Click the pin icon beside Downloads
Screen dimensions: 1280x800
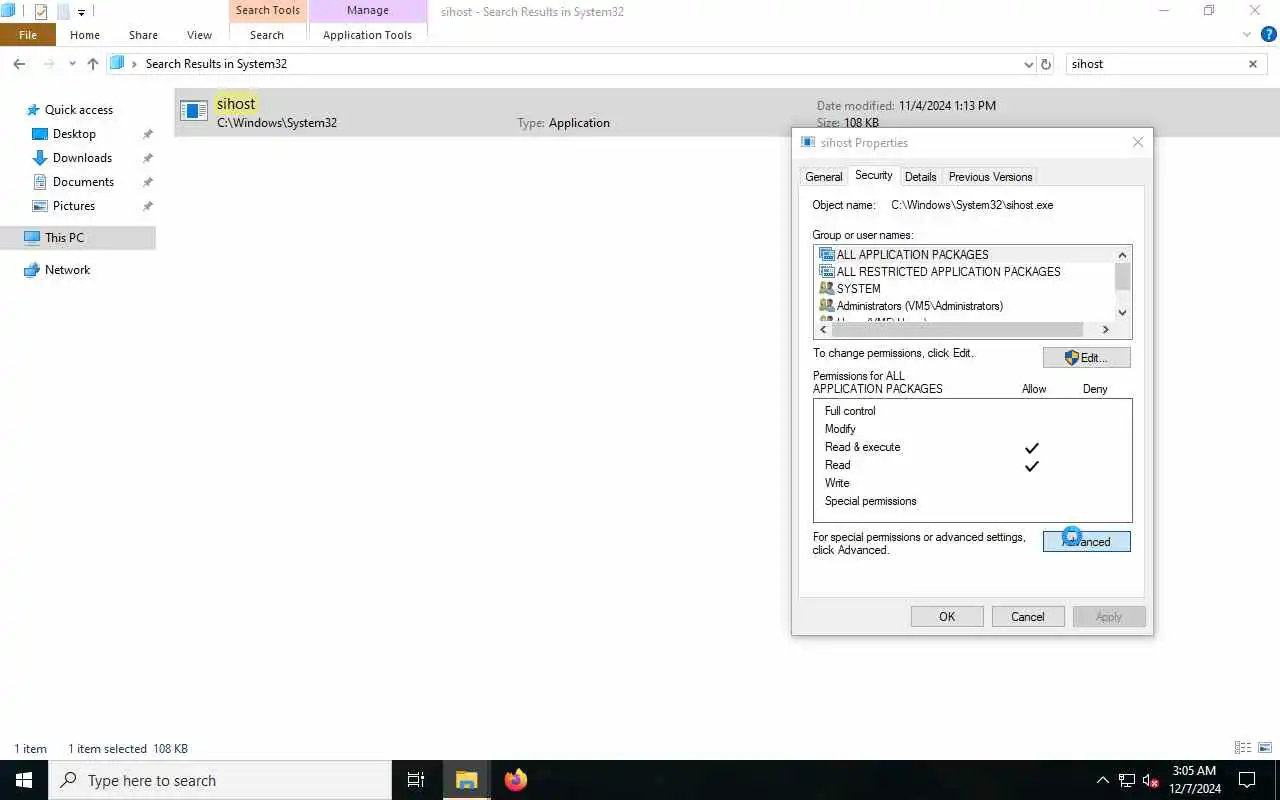pos(148,158)
